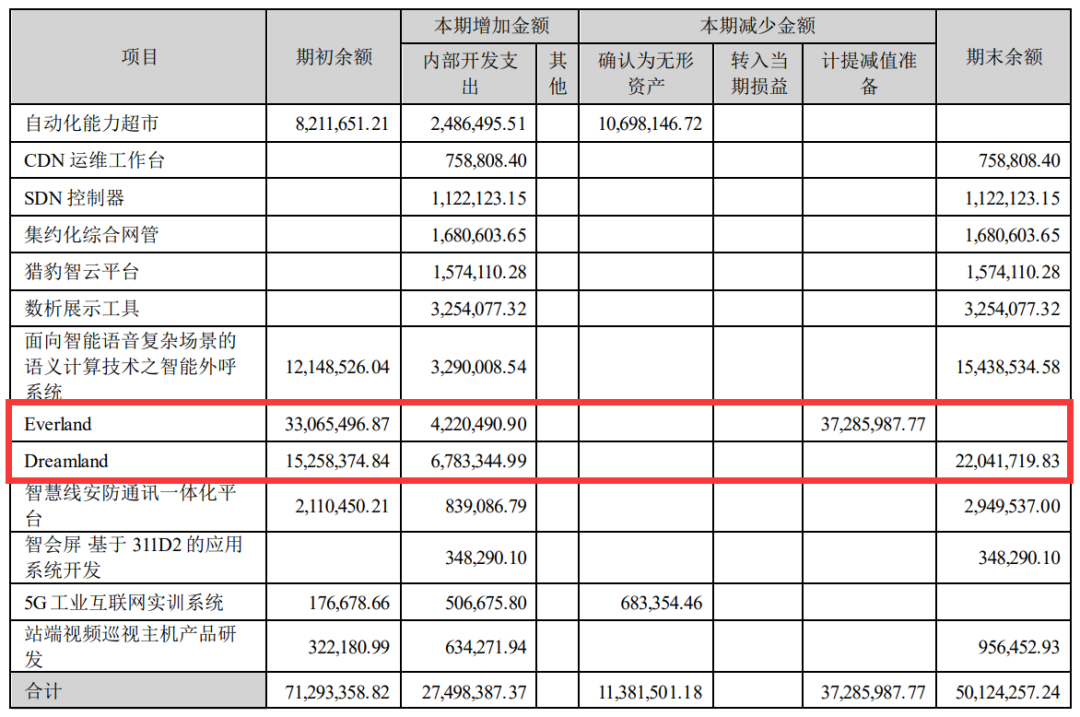Image resolution: width=1080 pixels, height=717 pixels.
Task: Click the CDN 运维工作台 row label
Action: pyautogui.click(x=94, y=161)
